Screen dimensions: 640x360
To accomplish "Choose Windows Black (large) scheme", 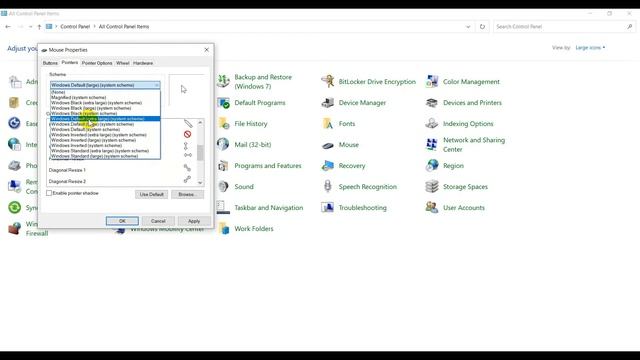I will pos(105,108).
